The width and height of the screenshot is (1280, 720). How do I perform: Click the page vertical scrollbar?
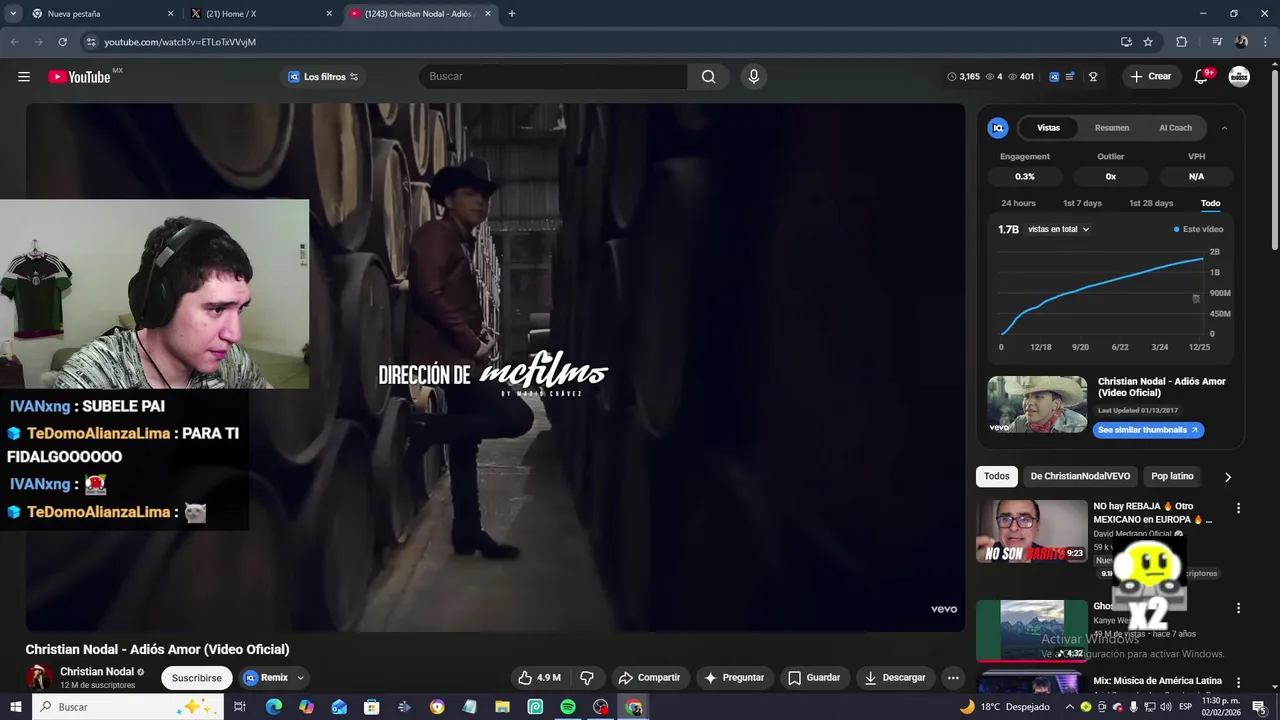(1274, 160)
